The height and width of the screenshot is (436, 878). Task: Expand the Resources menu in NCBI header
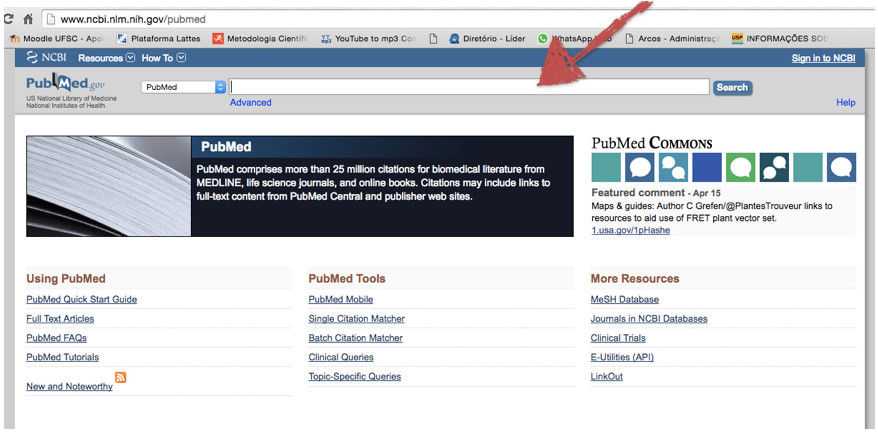click(x=106, y=58)
